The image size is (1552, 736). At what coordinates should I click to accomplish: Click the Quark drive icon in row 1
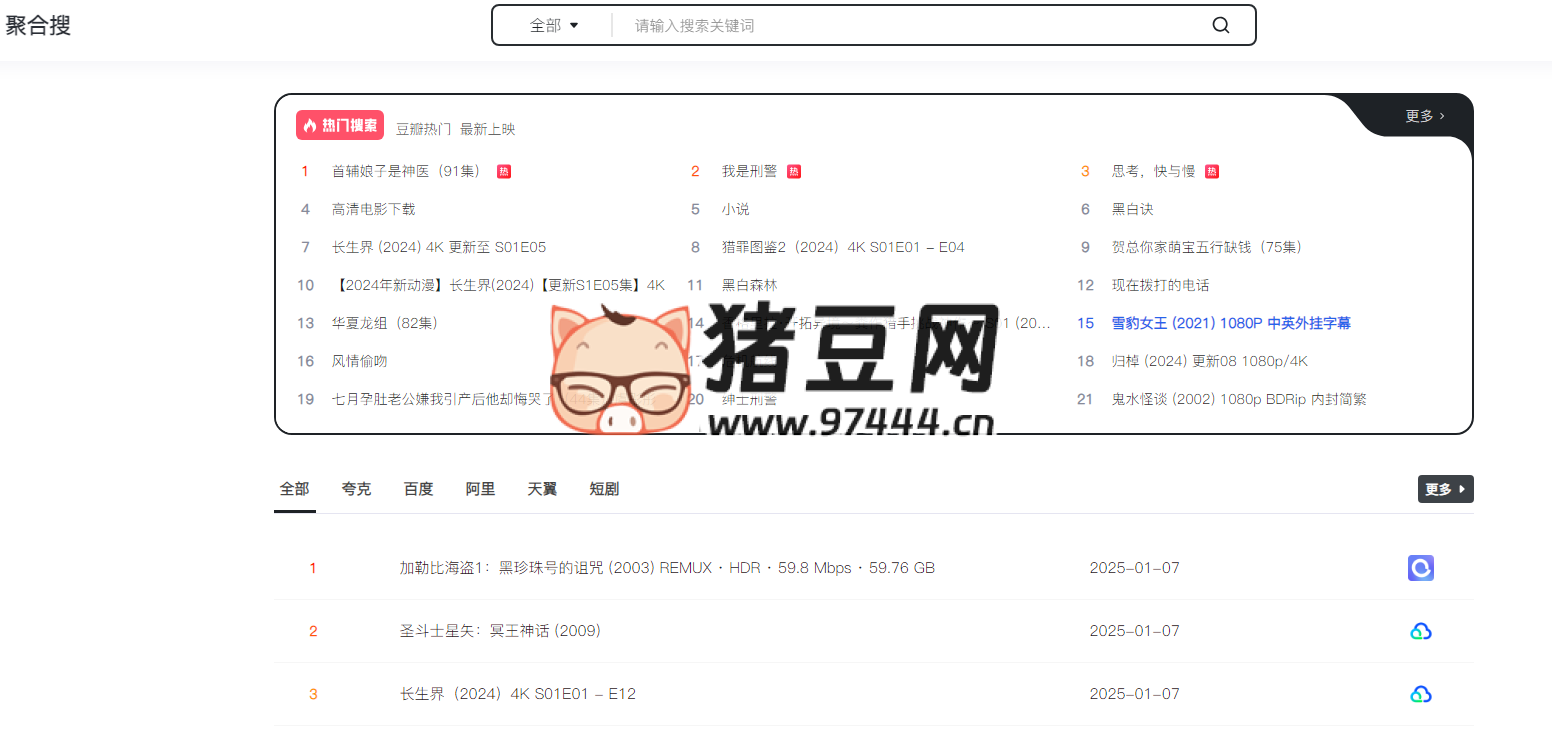click(1420, 568)
